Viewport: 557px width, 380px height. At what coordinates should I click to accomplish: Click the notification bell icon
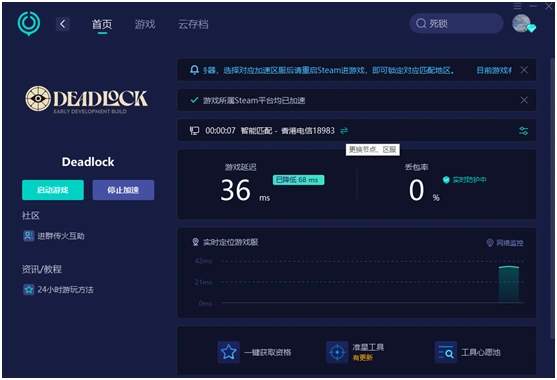click(194, 70)
